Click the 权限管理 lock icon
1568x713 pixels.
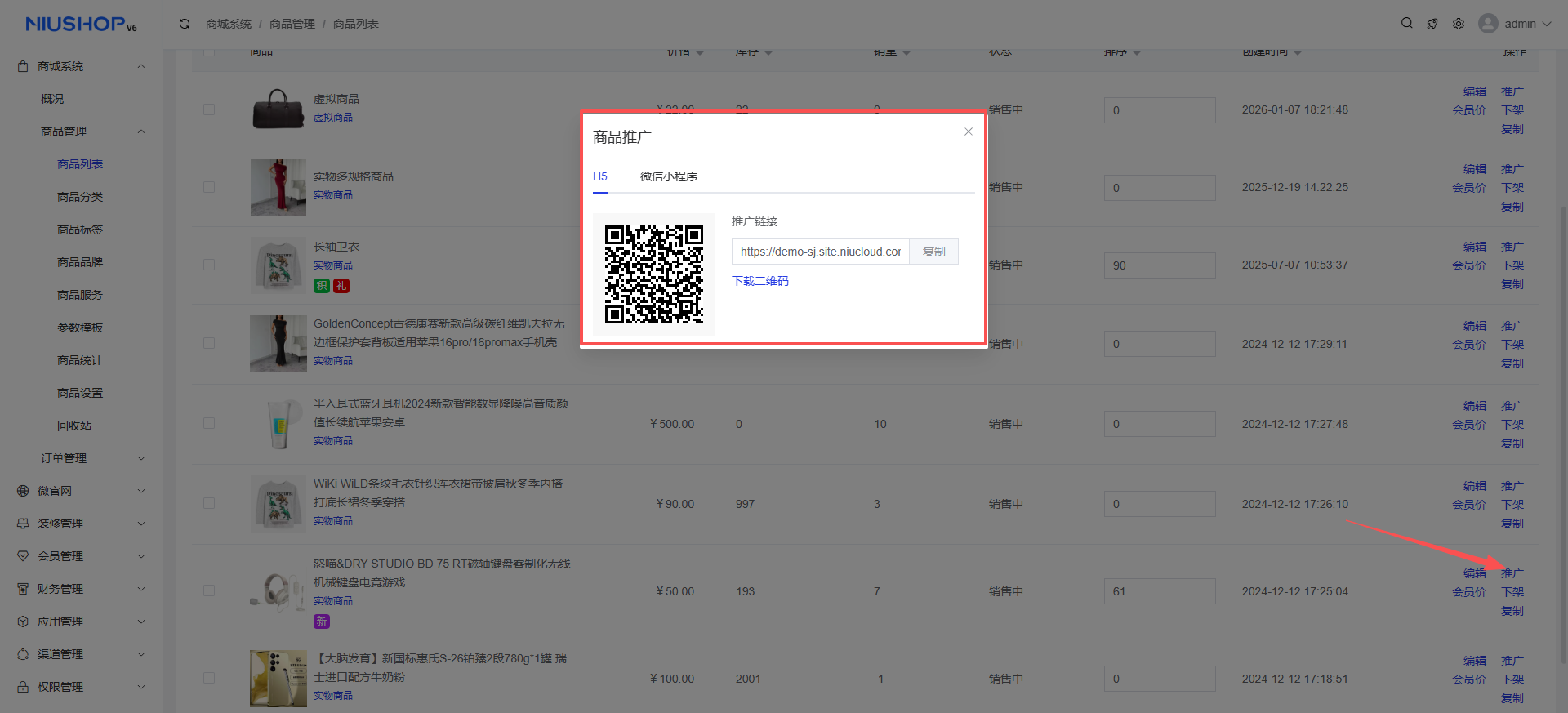click(23, 687)
